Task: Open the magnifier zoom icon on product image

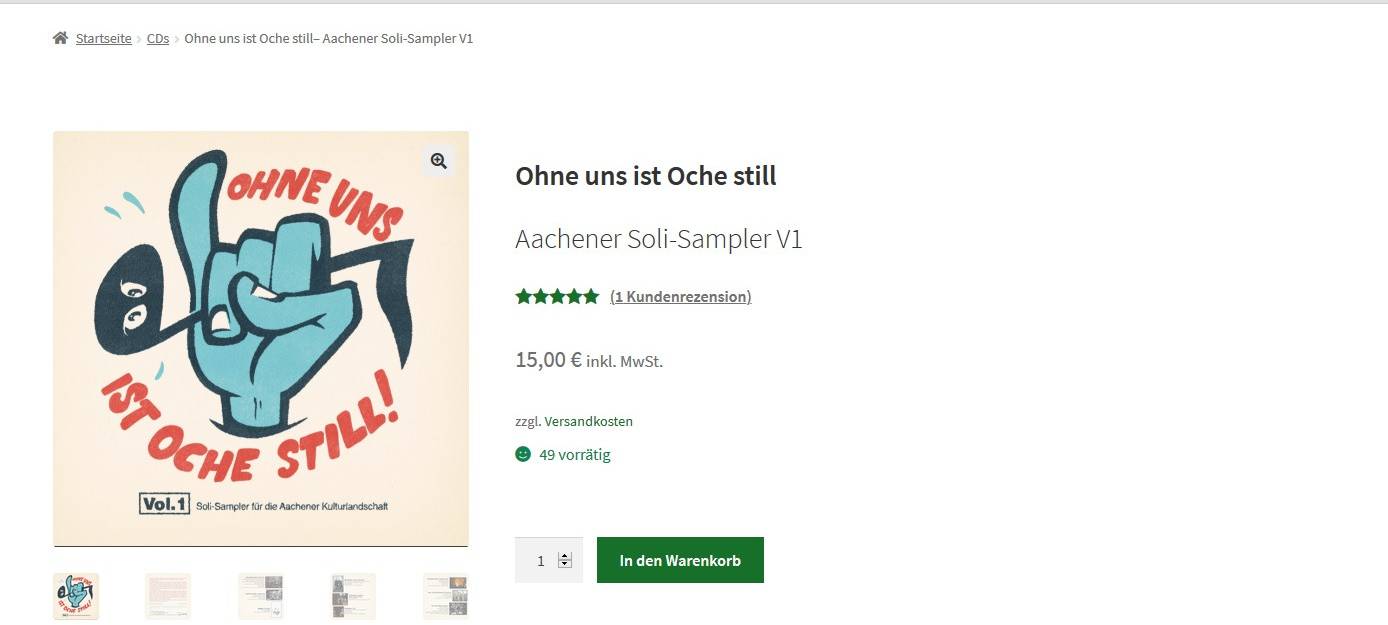Action: click(438, 160)
